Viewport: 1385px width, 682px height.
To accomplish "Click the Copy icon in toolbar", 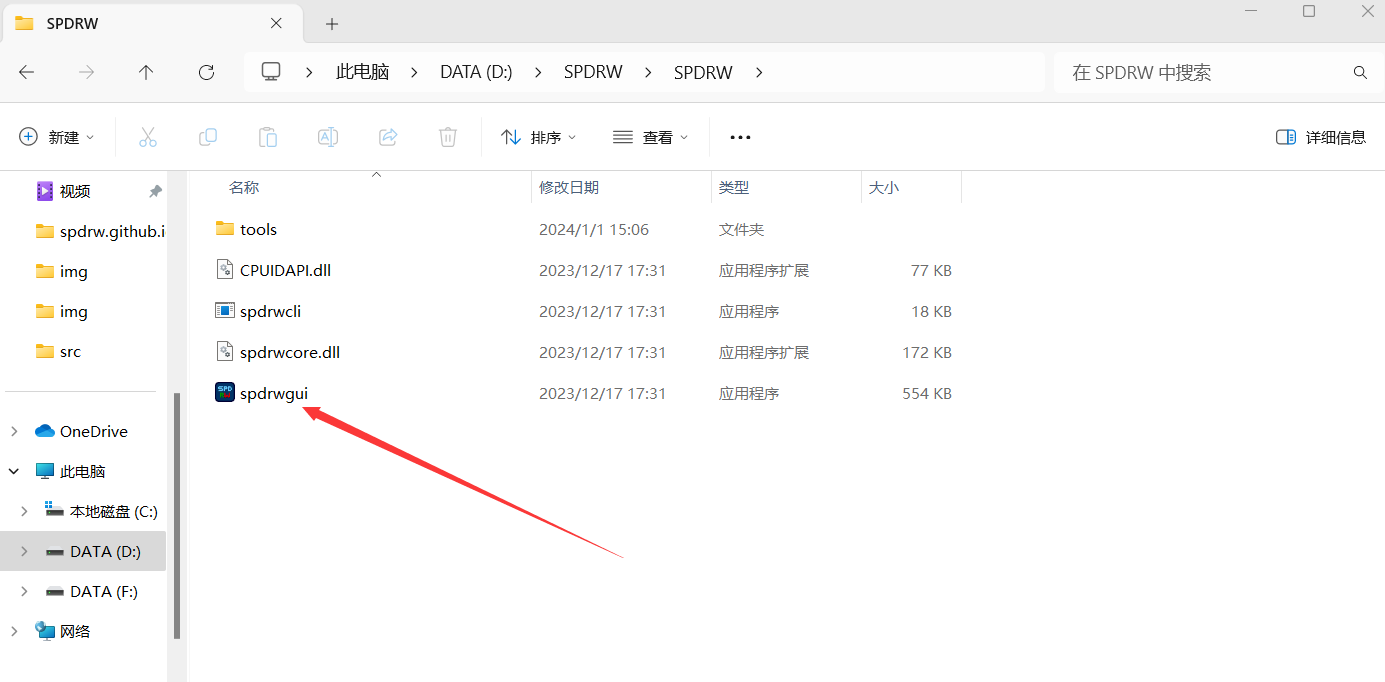I will click(208, 137).
